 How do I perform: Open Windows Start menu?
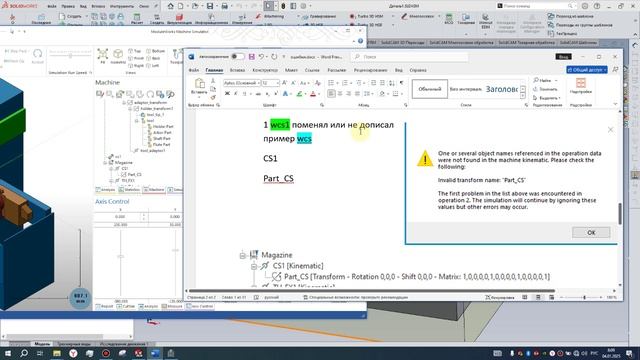click(x=8, y=353)
